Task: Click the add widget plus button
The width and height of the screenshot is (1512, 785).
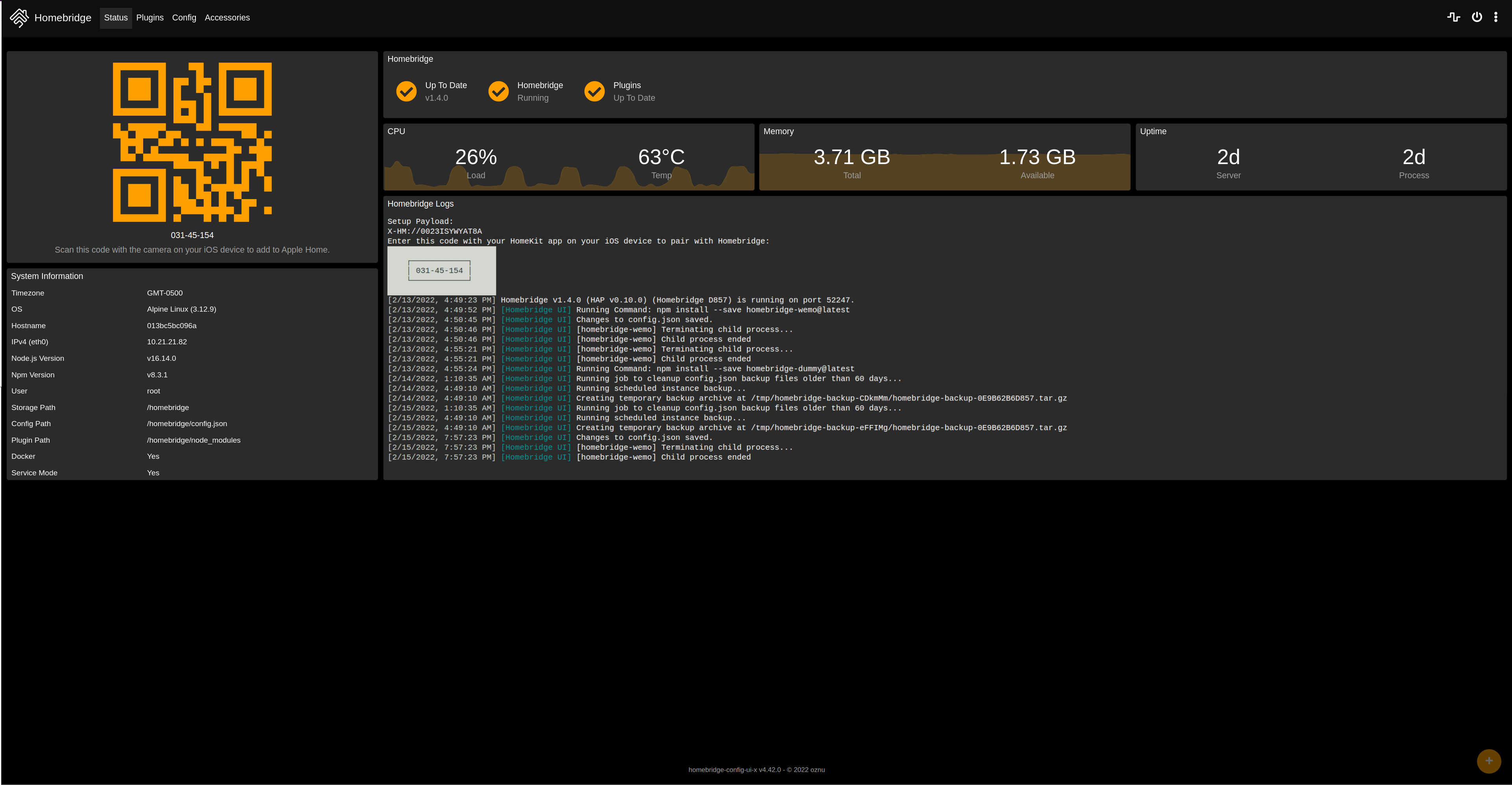Action: pyautogui.click(x=1488, y=761)
